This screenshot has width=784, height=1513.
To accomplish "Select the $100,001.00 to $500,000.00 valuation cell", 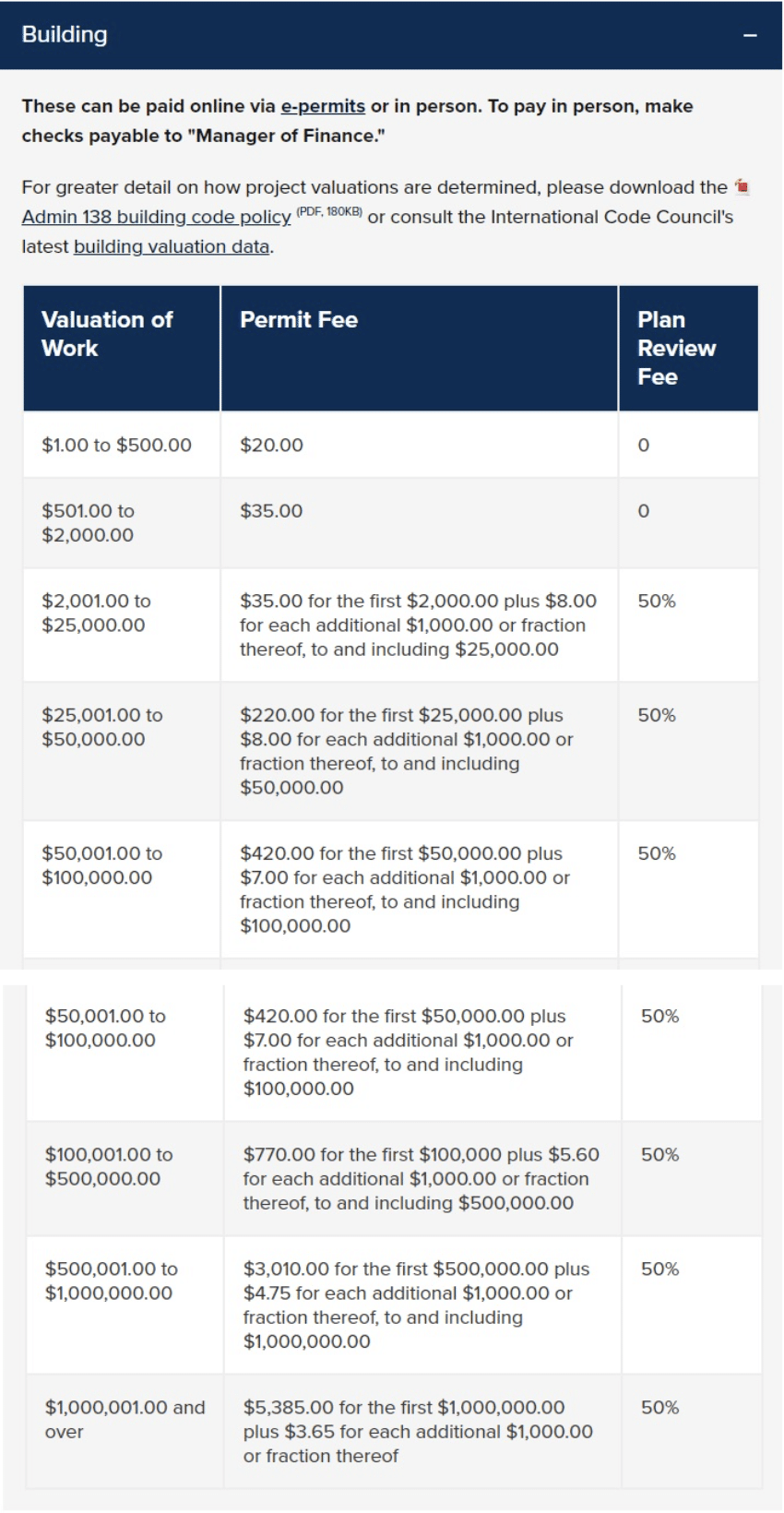I will (x=107, y=1165).
